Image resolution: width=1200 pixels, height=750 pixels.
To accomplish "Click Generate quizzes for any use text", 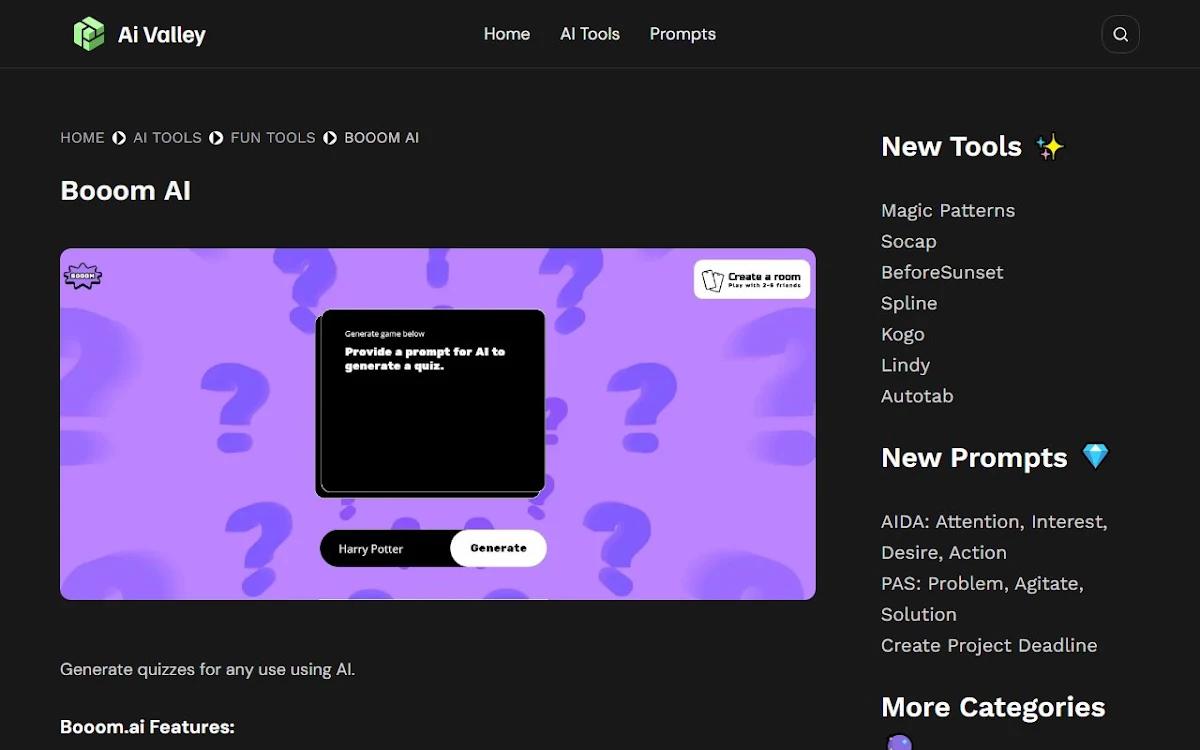I will click(207, 669).
